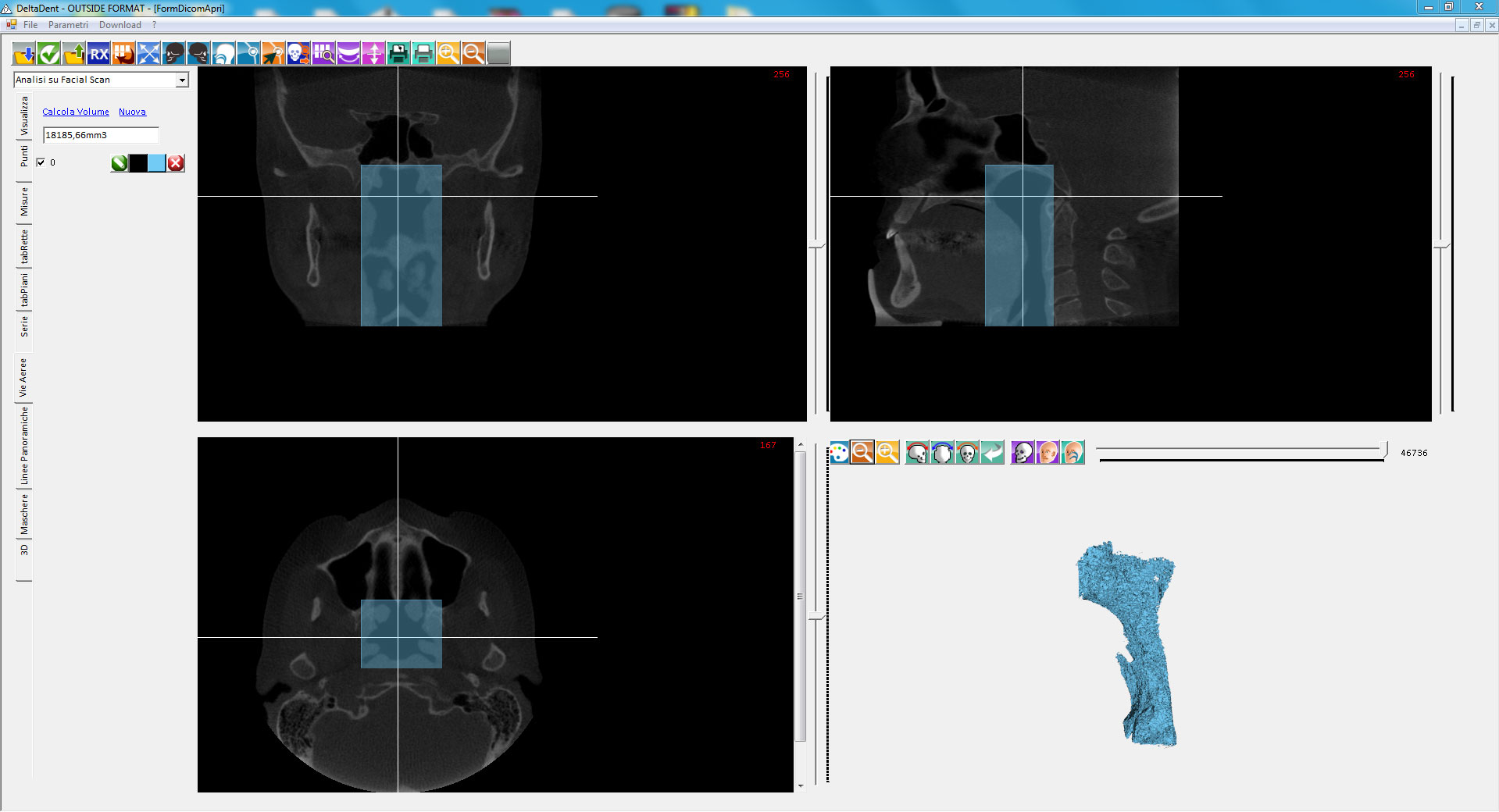Click the orange point tool icon with arrow cursor
This screenshot has height=812, width=1499.
coord(274,54)
